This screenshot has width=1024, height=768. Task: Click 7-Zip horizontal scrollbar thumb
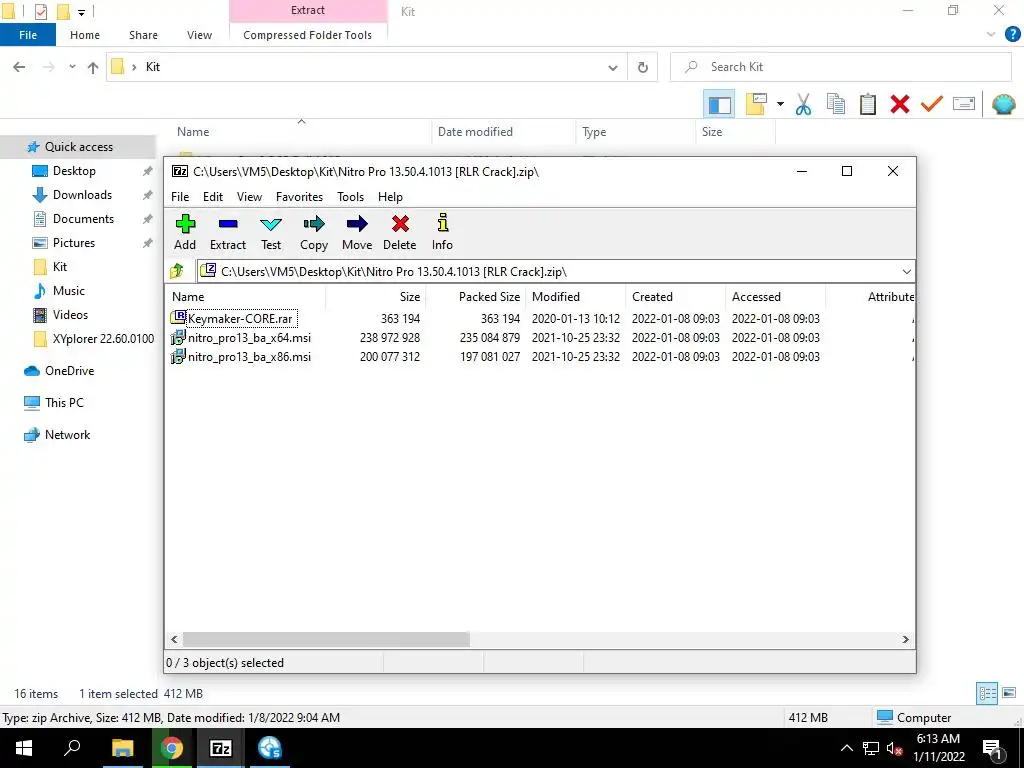coord(326,639)
